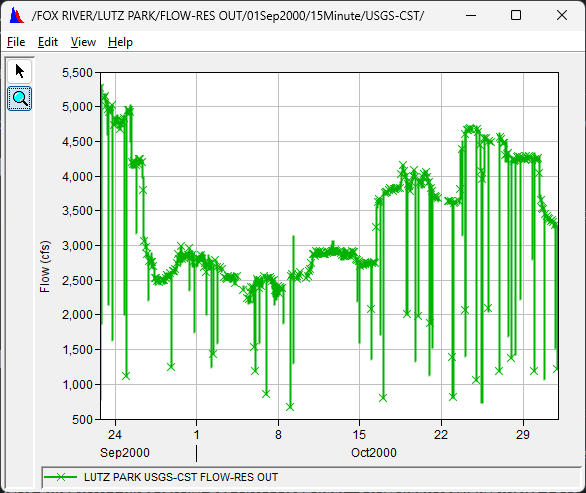The image size is (586, 493).
Task: Select the LUTZ PARK USGS-CST FLOW-RES OUT legend label
Action: pyautogui.click(x=181, y=477)
